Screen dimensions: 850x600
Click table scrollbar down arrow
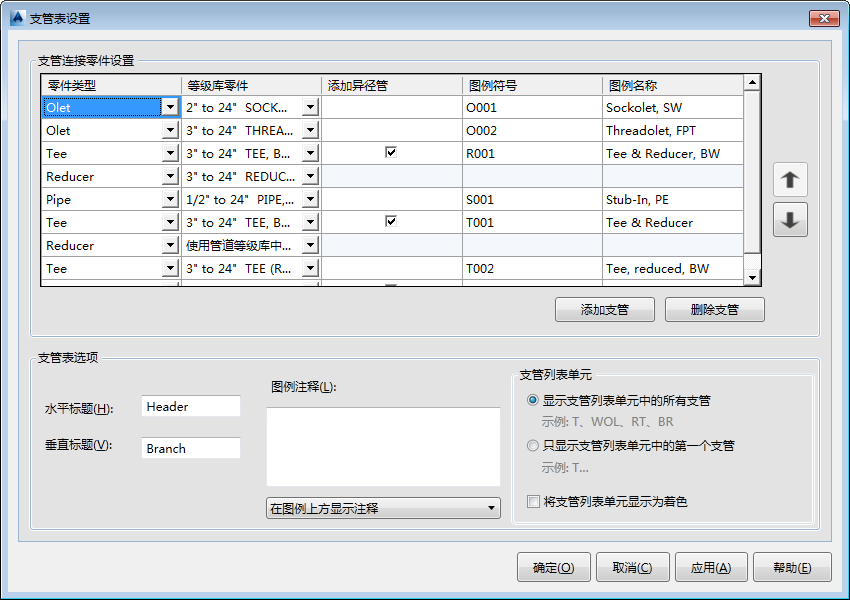(x=752, y=278)
